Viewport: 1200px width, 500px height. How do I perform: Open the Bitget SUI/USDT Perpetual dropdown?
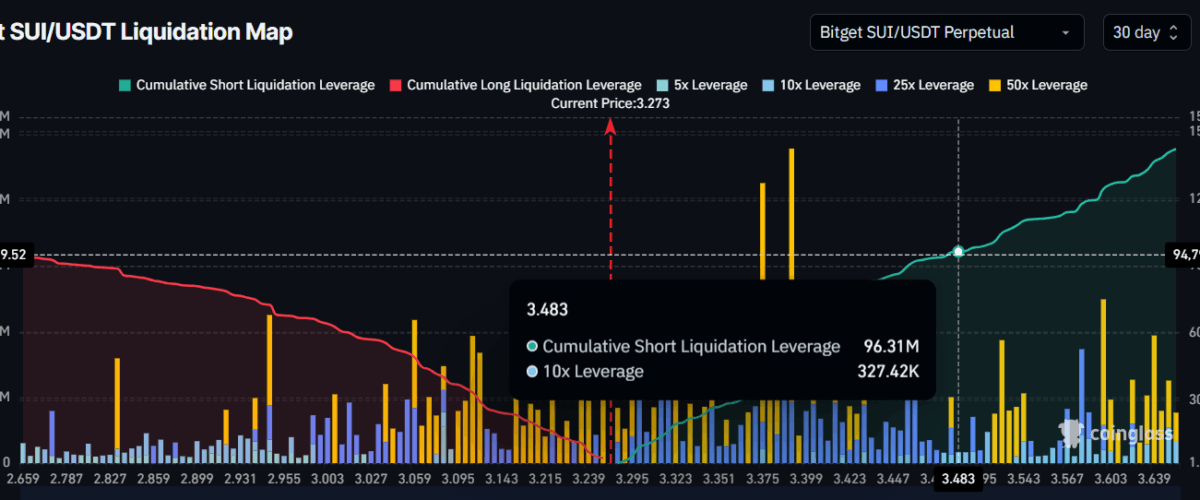click(x=946, y=32)
